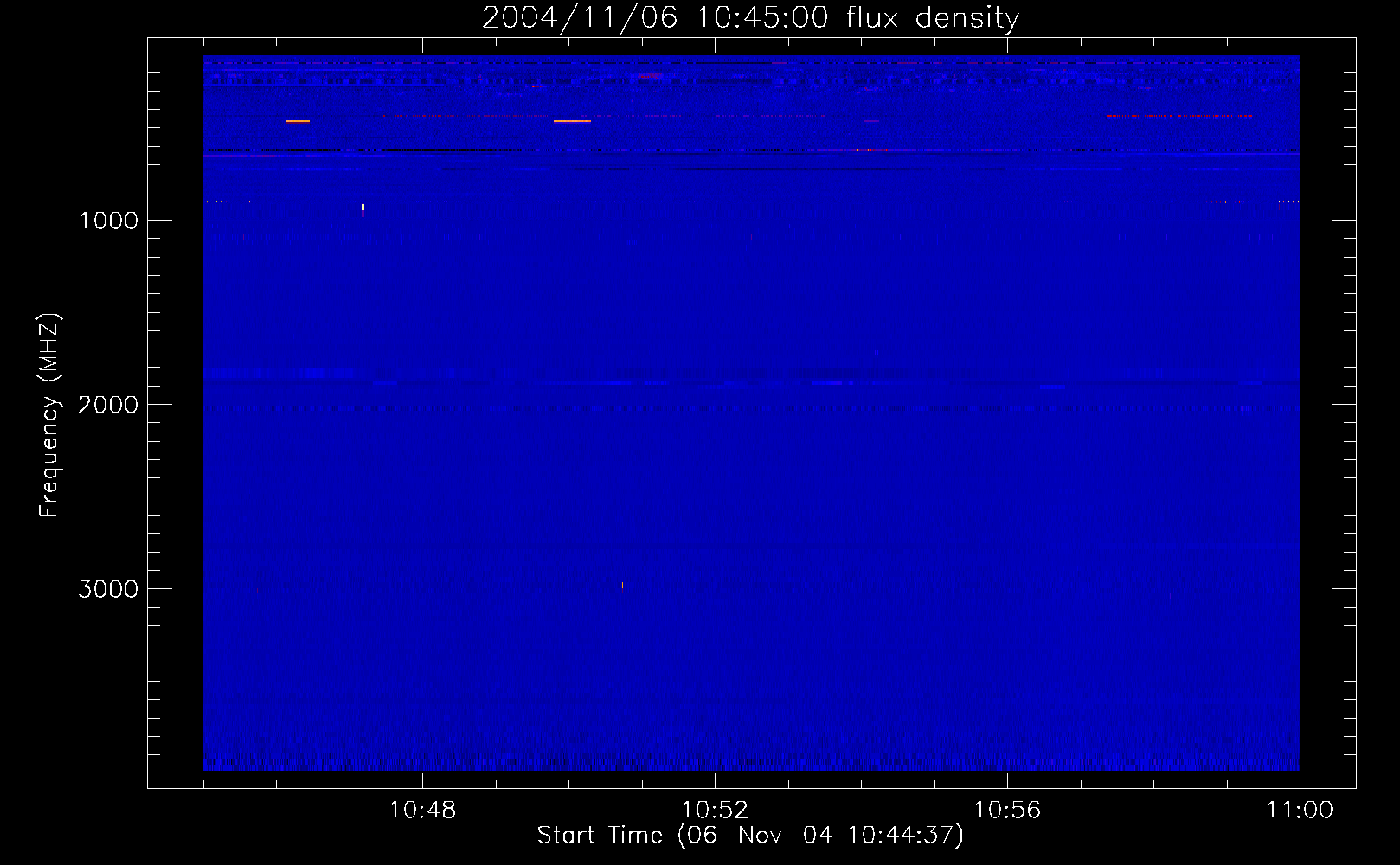Click the 2000 frequency tick label

pos(108,405)
